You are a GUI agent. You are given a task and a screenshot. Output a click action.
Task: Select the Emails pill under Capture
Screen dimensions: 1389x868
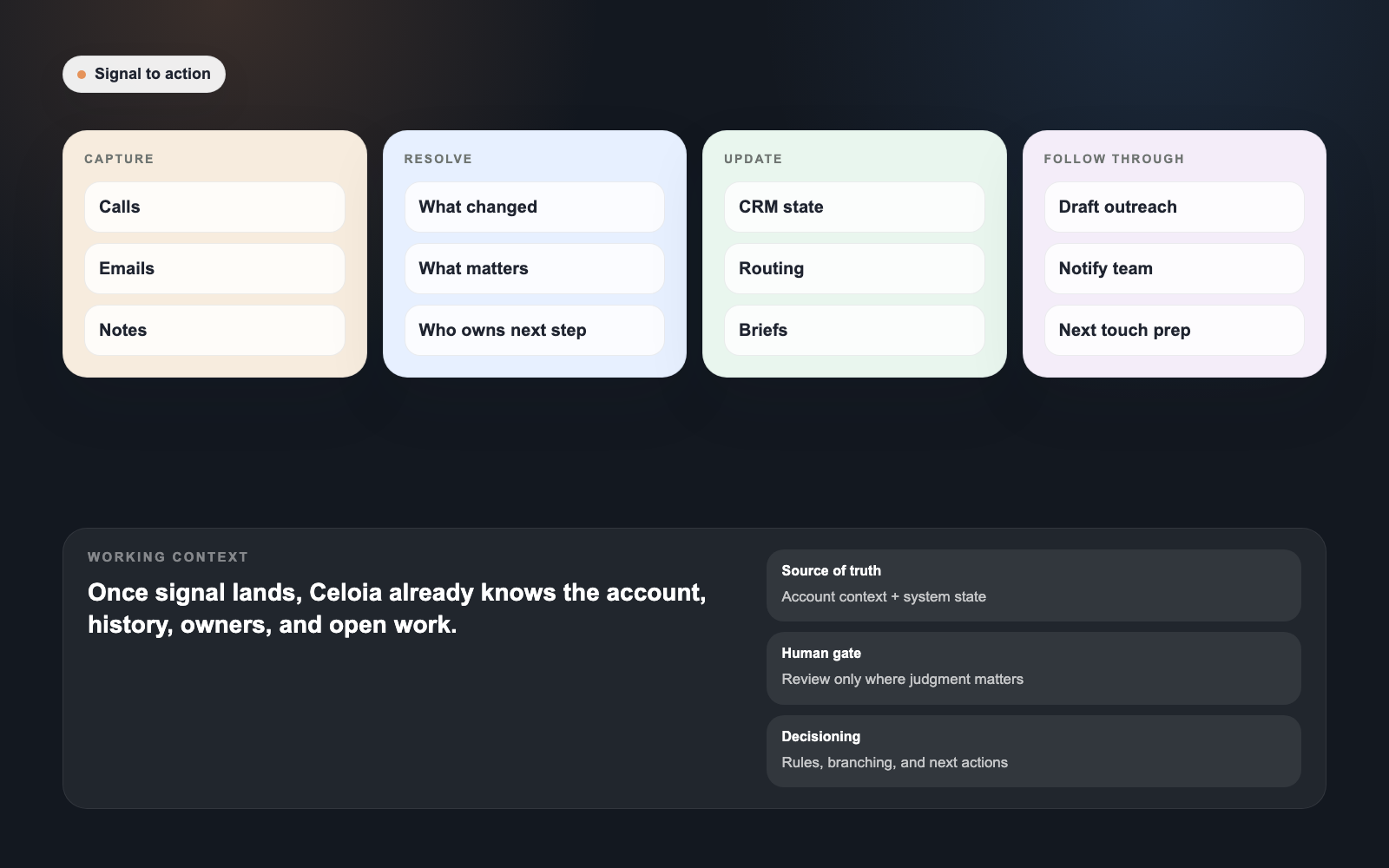(214, 268)
